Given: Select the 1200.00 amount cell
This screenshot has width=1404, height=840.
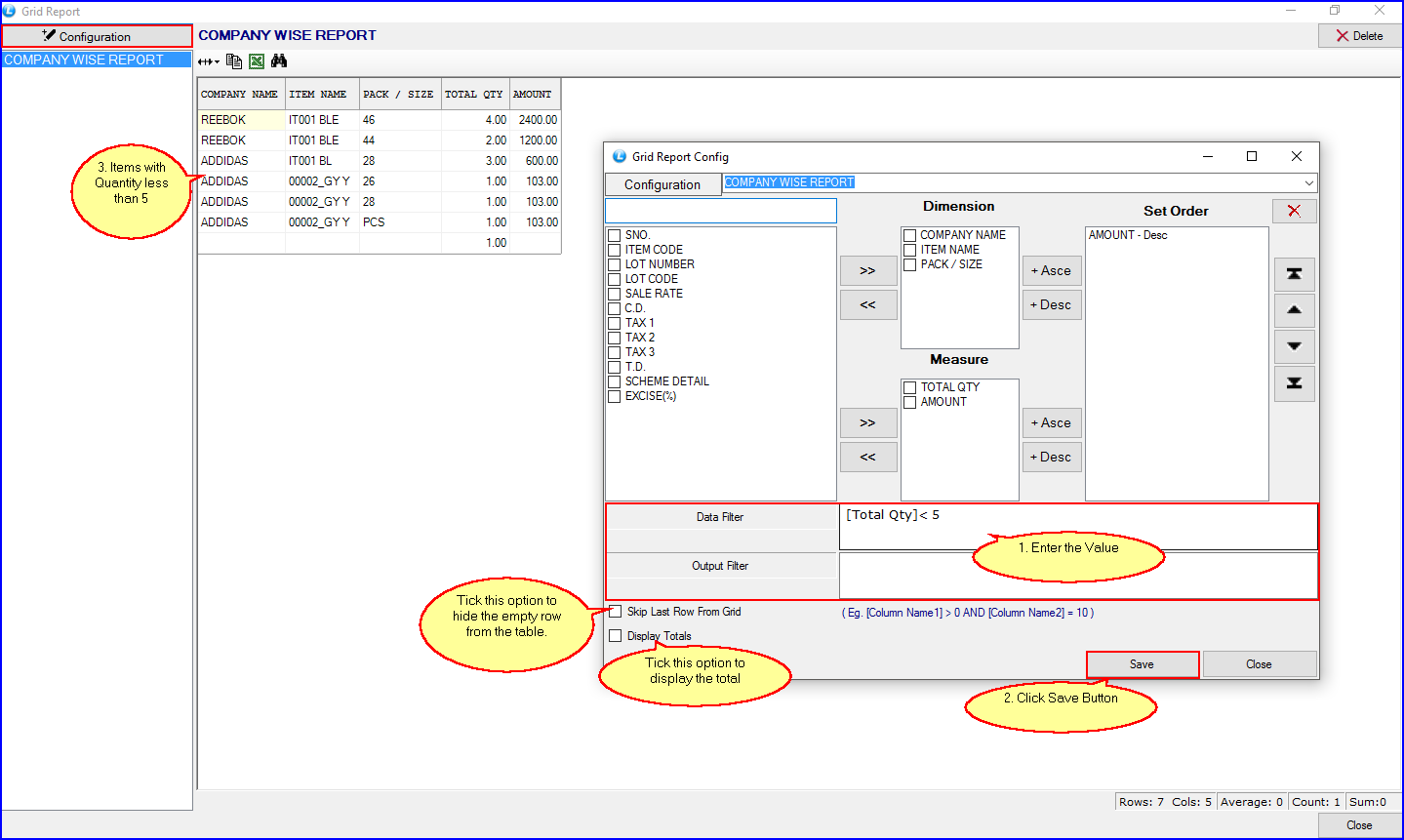Looking at the screenshot, I should (535, 140).
